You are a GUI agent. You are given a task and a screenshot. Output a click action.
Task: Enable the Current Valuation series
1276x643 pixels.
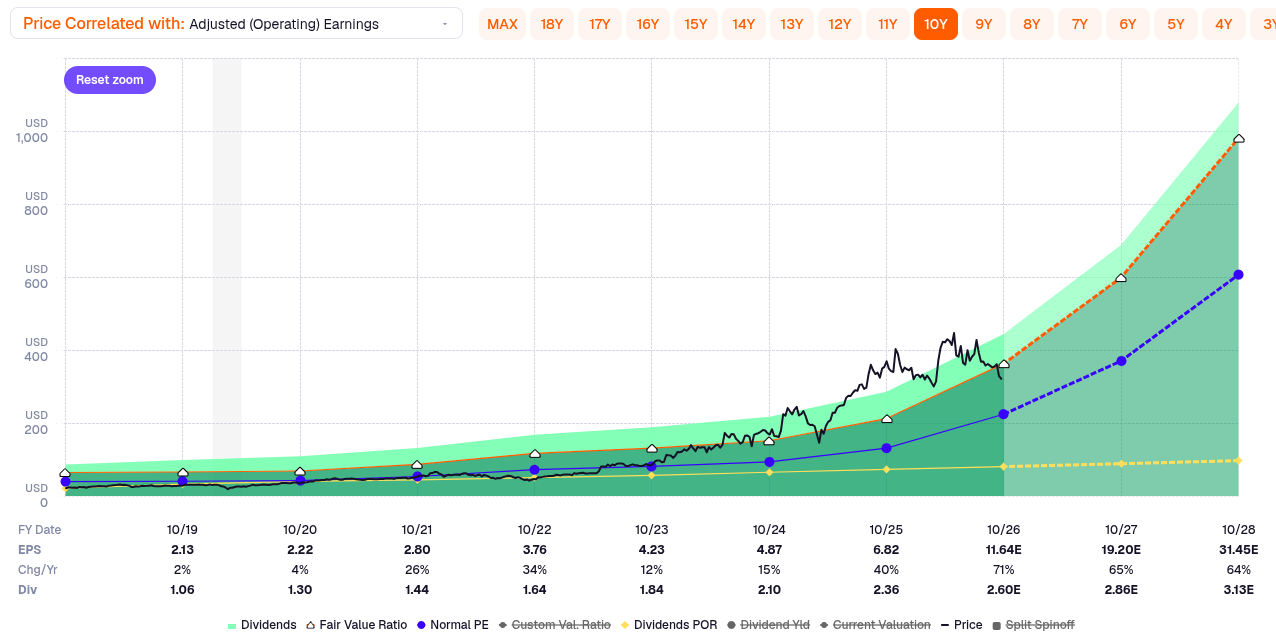[x=875, y=625]
